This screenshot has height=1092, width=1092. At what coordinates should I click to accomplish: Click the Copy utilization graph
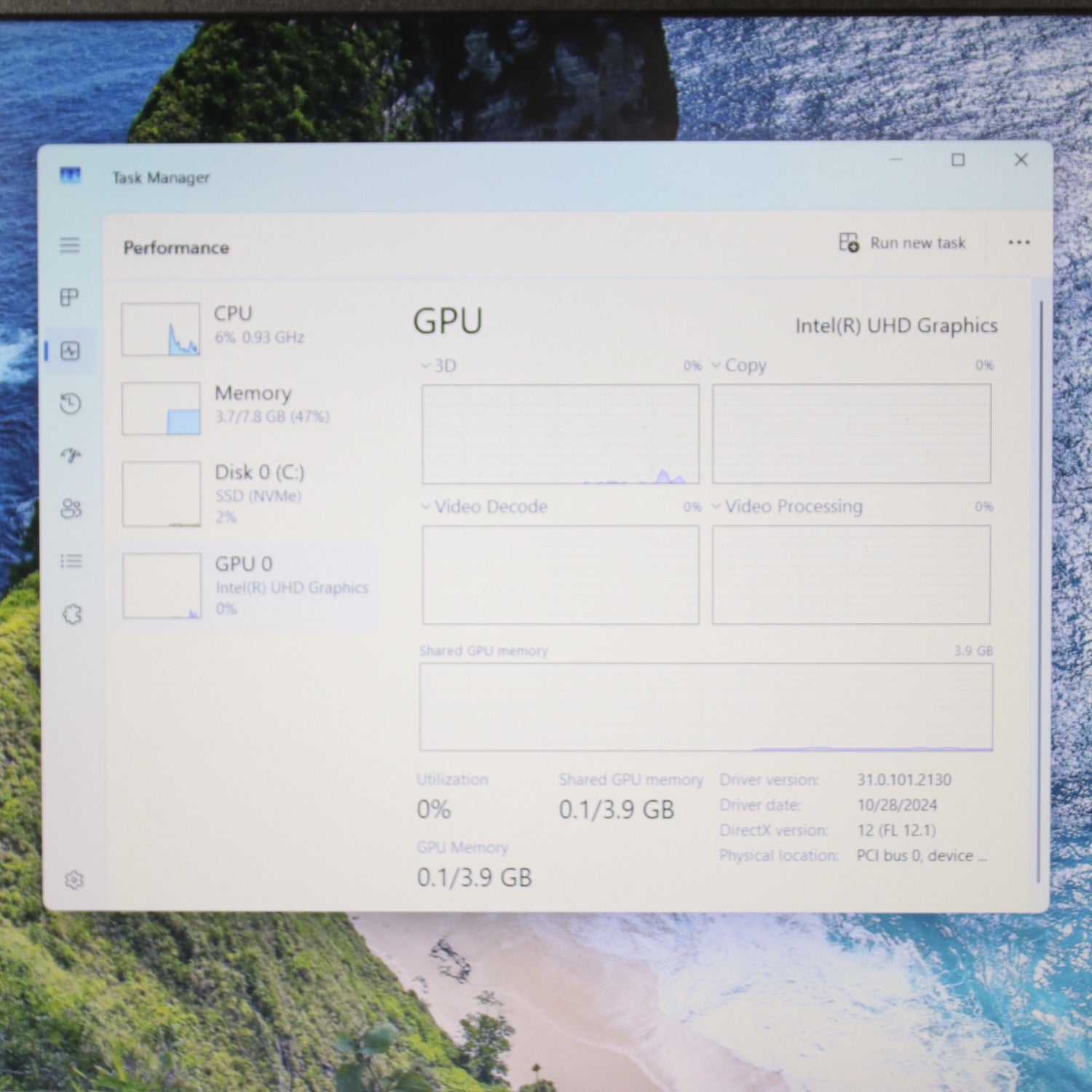click(852, 433)
